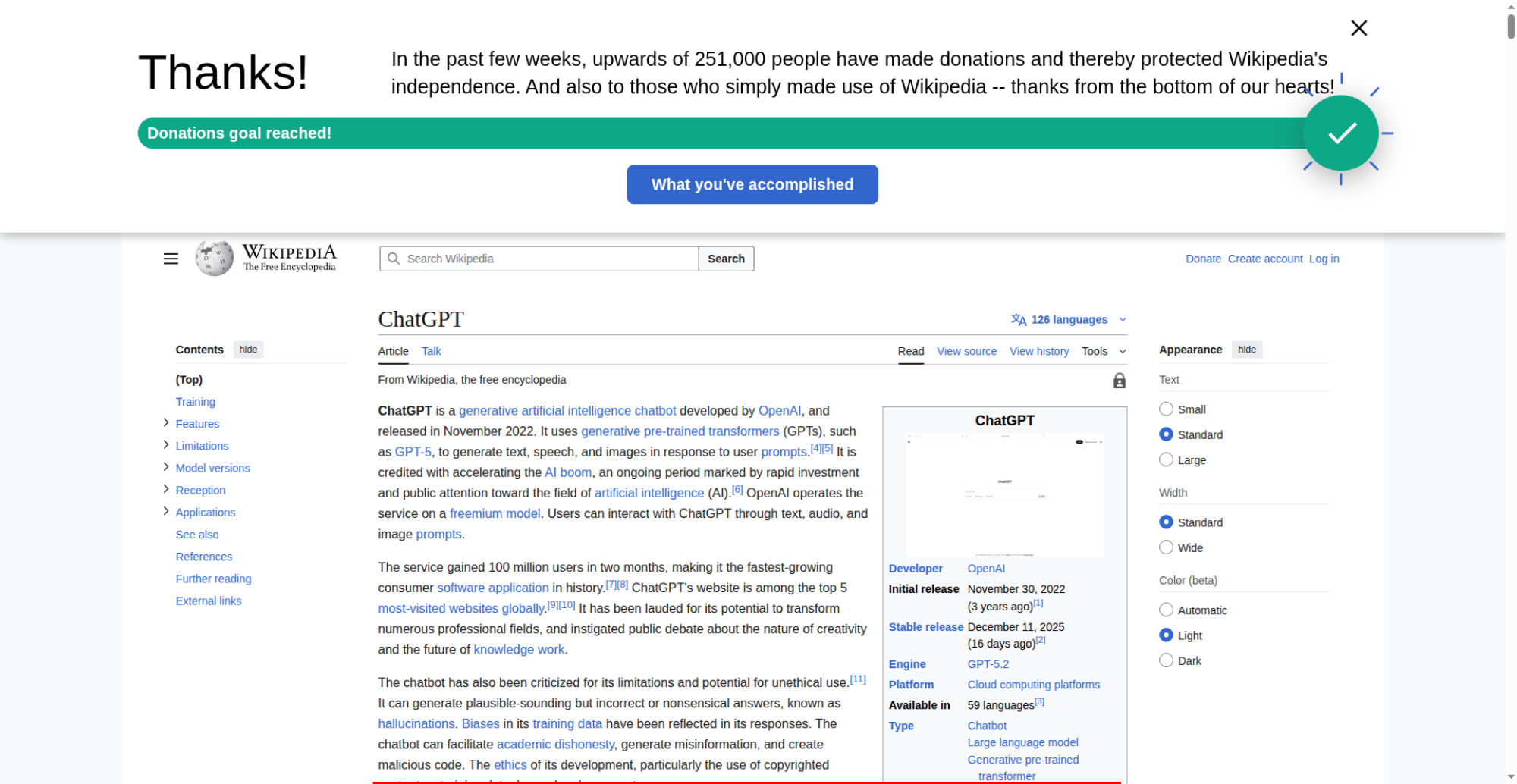This screenshot has height=784, width=1517.
Task: Open the hamburger main menu
Action: (171, 259)
